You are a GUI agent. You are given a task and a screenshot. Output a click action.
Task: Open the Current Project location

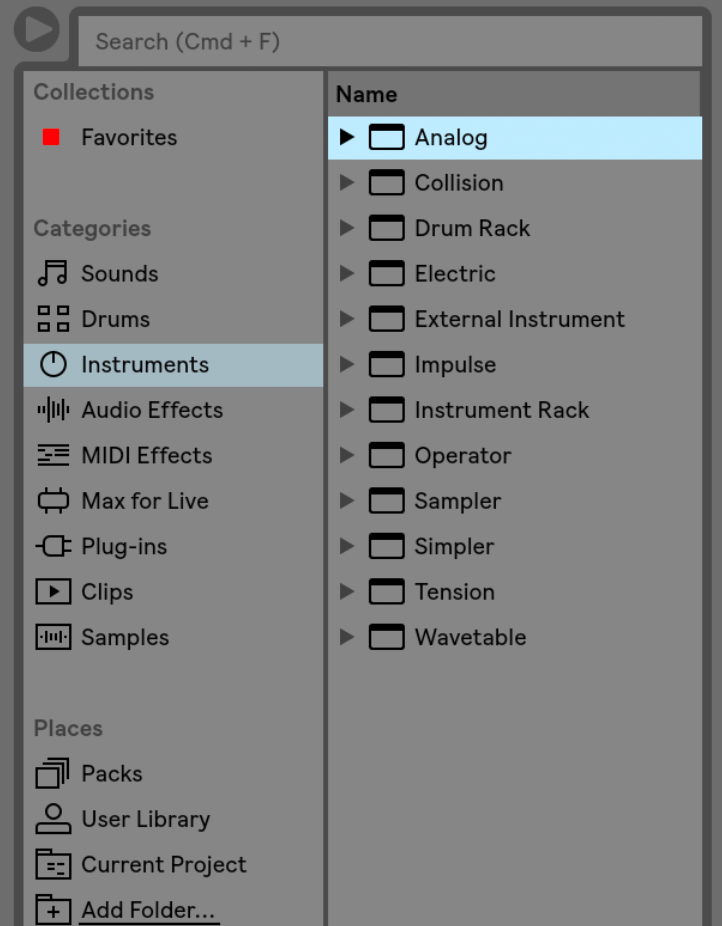click(x=164, y=864)
